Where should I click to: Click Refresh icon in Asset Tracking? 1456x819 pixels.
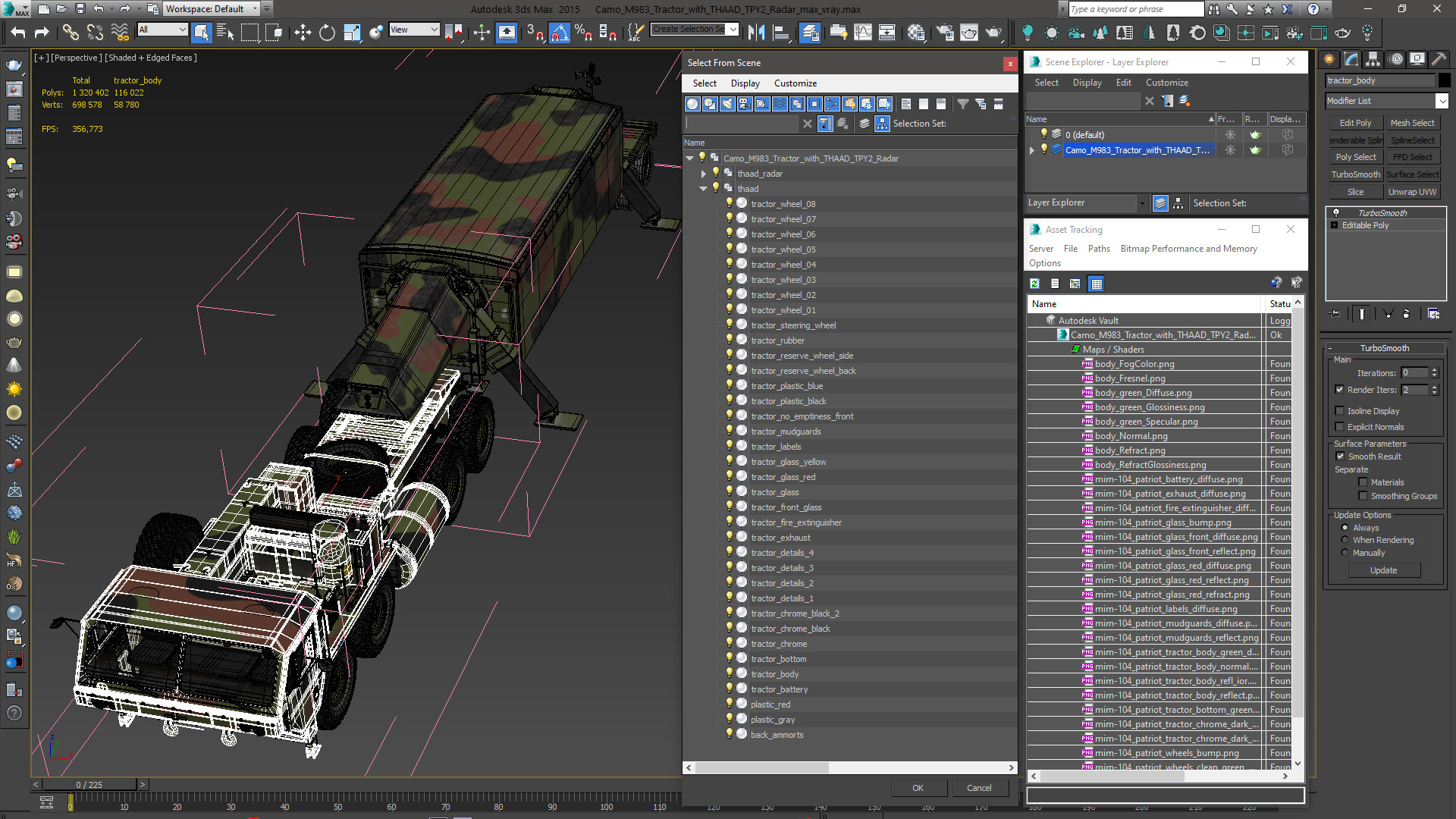(1034, 284)
